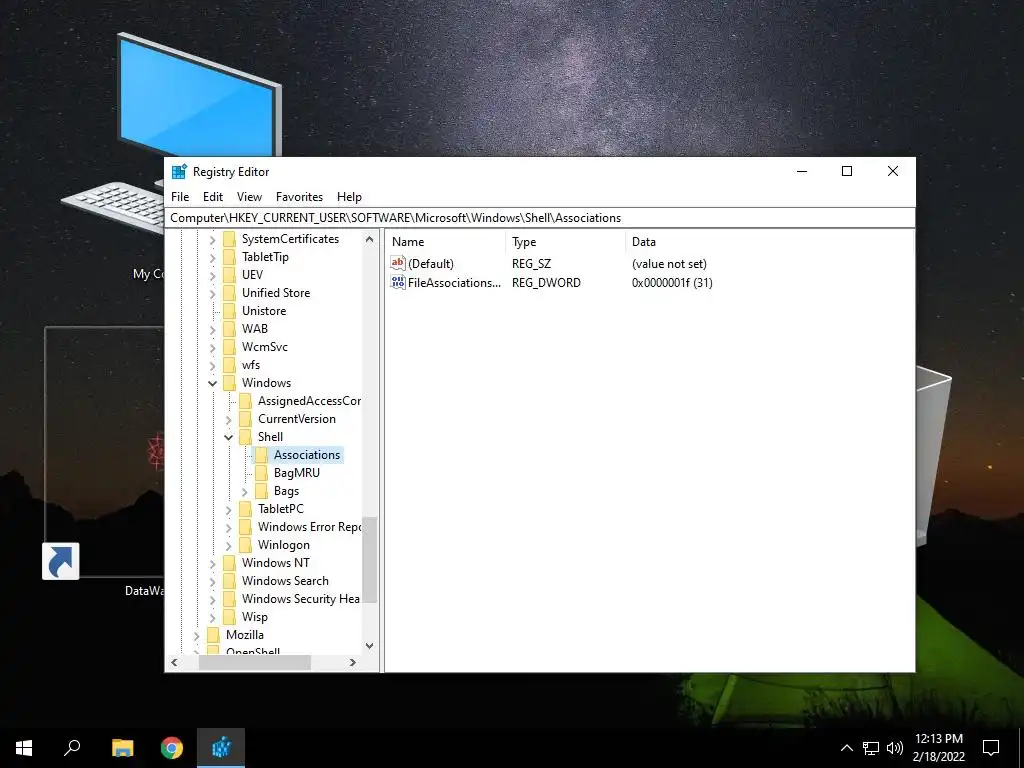Open the Windows Start menu
The height and width of the screenshot is (768, 1024).
[24, 748]
